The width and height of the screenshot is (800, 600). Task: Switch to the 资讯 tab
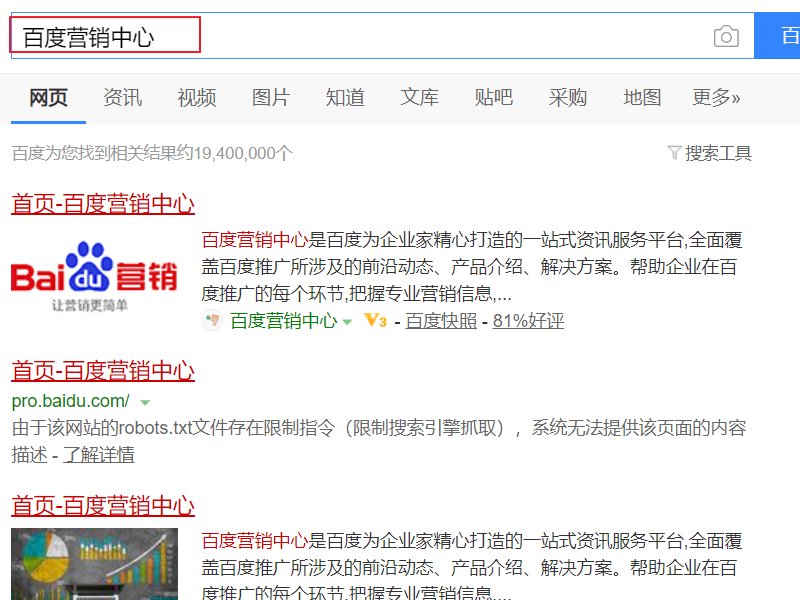click(122, 97)
